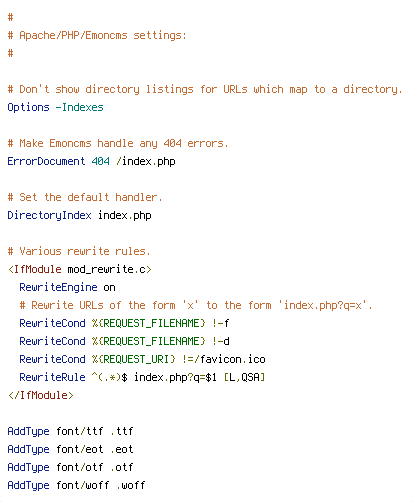Click the '[L,QSA]' flags text
The image size is (412, 502).
(244, 377)
